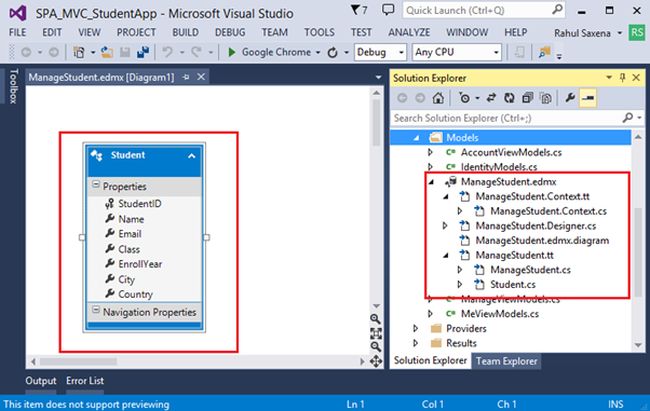The image size is (650, 411).
Task: Open the feedback speech bubble icon
Action: click(388, 10)
